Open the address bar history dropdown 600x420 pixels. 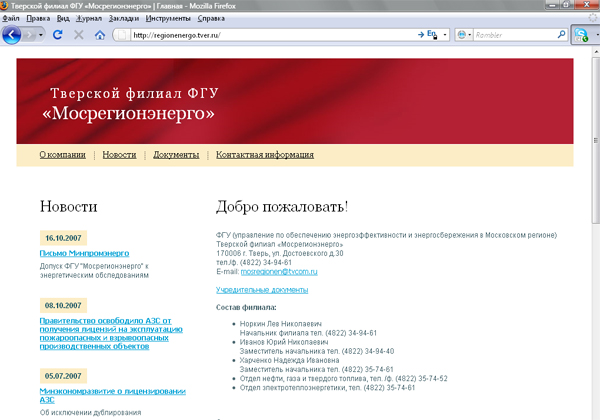(x=445, y=35)
